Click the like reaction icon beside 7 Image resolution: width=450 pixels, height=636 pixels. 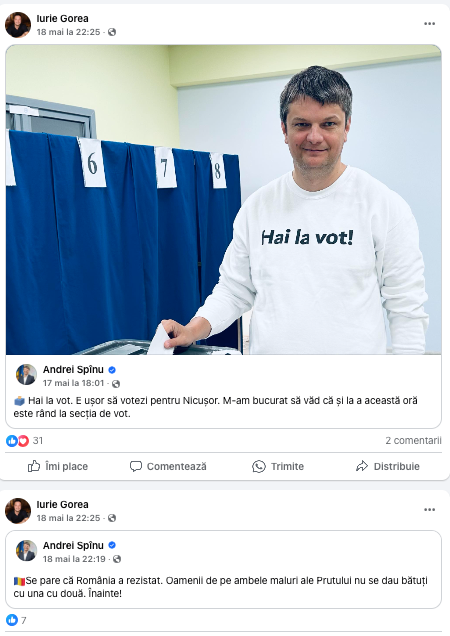click(12, 620)
